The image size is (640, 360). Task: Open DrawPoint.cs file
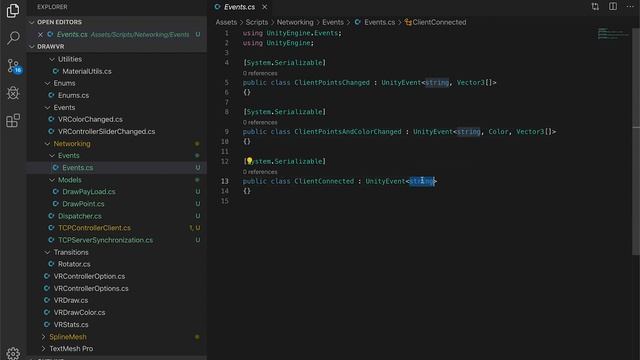[83, 204]
